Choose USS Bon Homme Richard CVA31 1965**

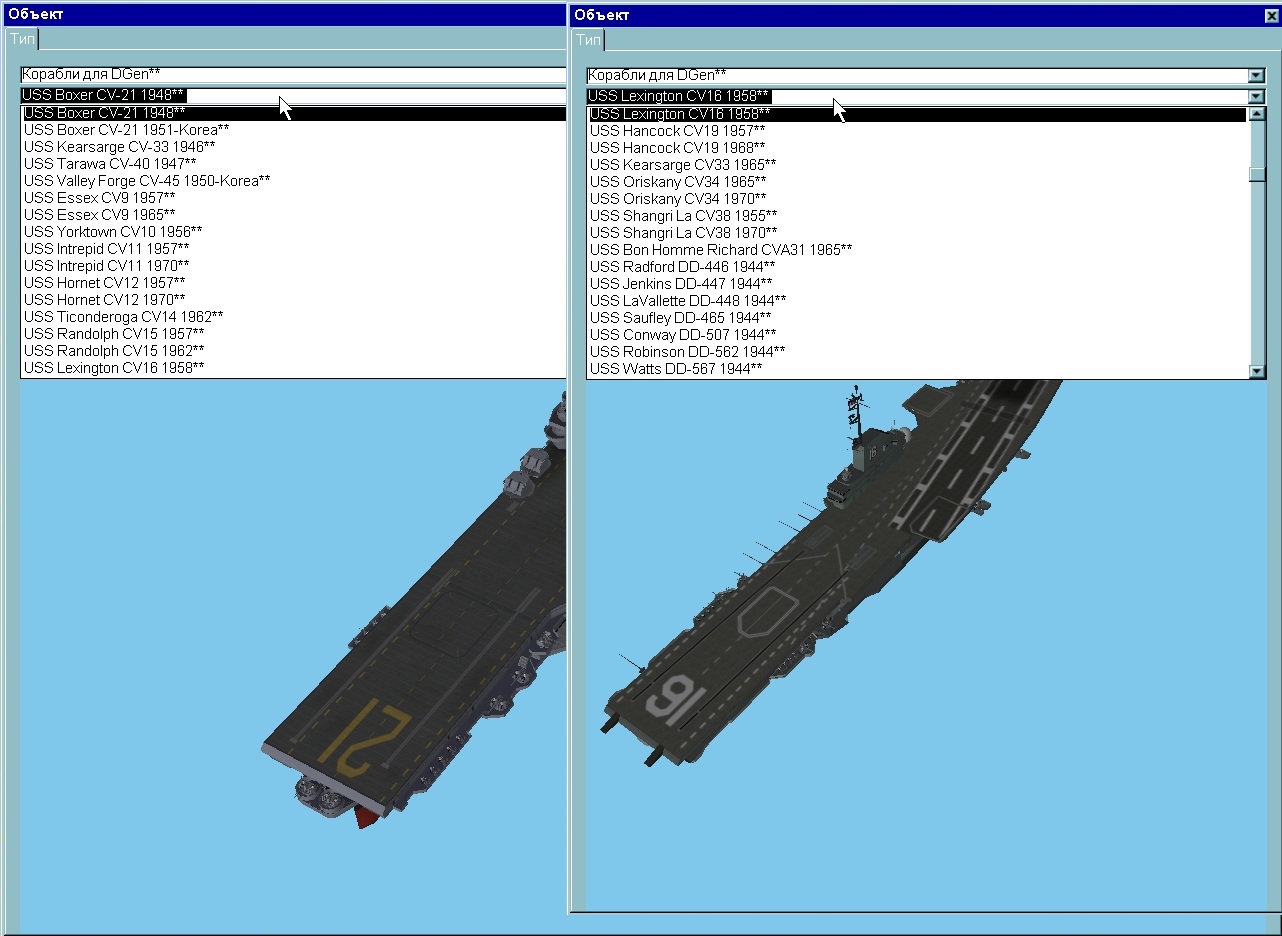coord(917,250)
